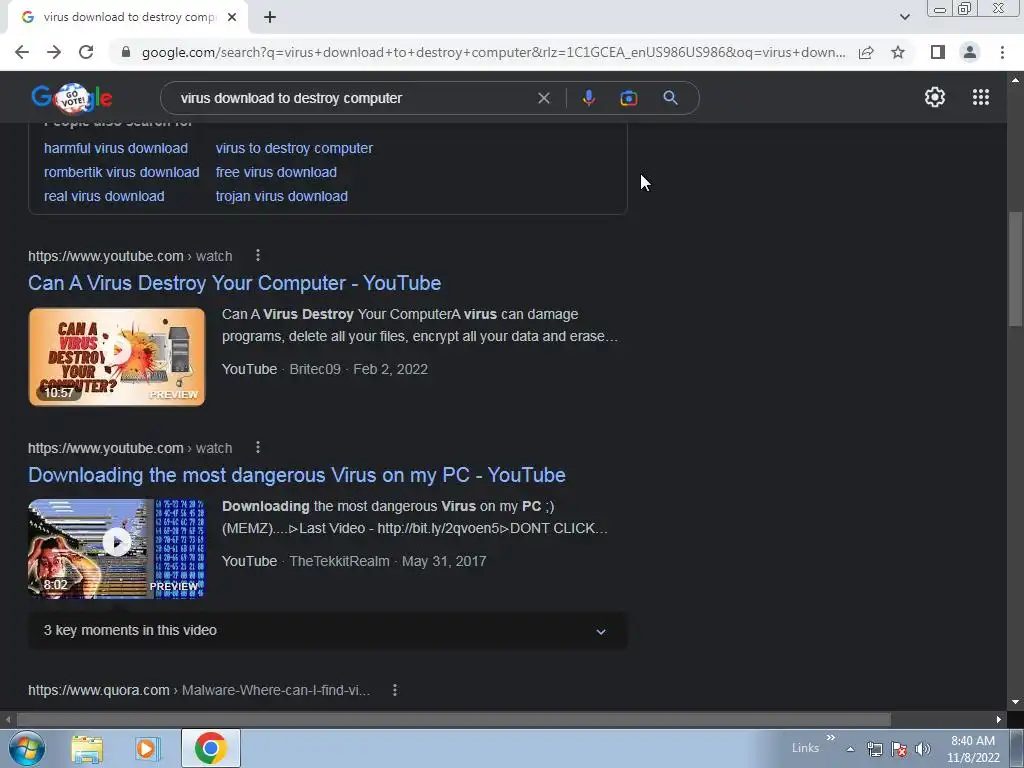
Task: Expand the Links toolbar chevron
Action: tap(831, 738)
